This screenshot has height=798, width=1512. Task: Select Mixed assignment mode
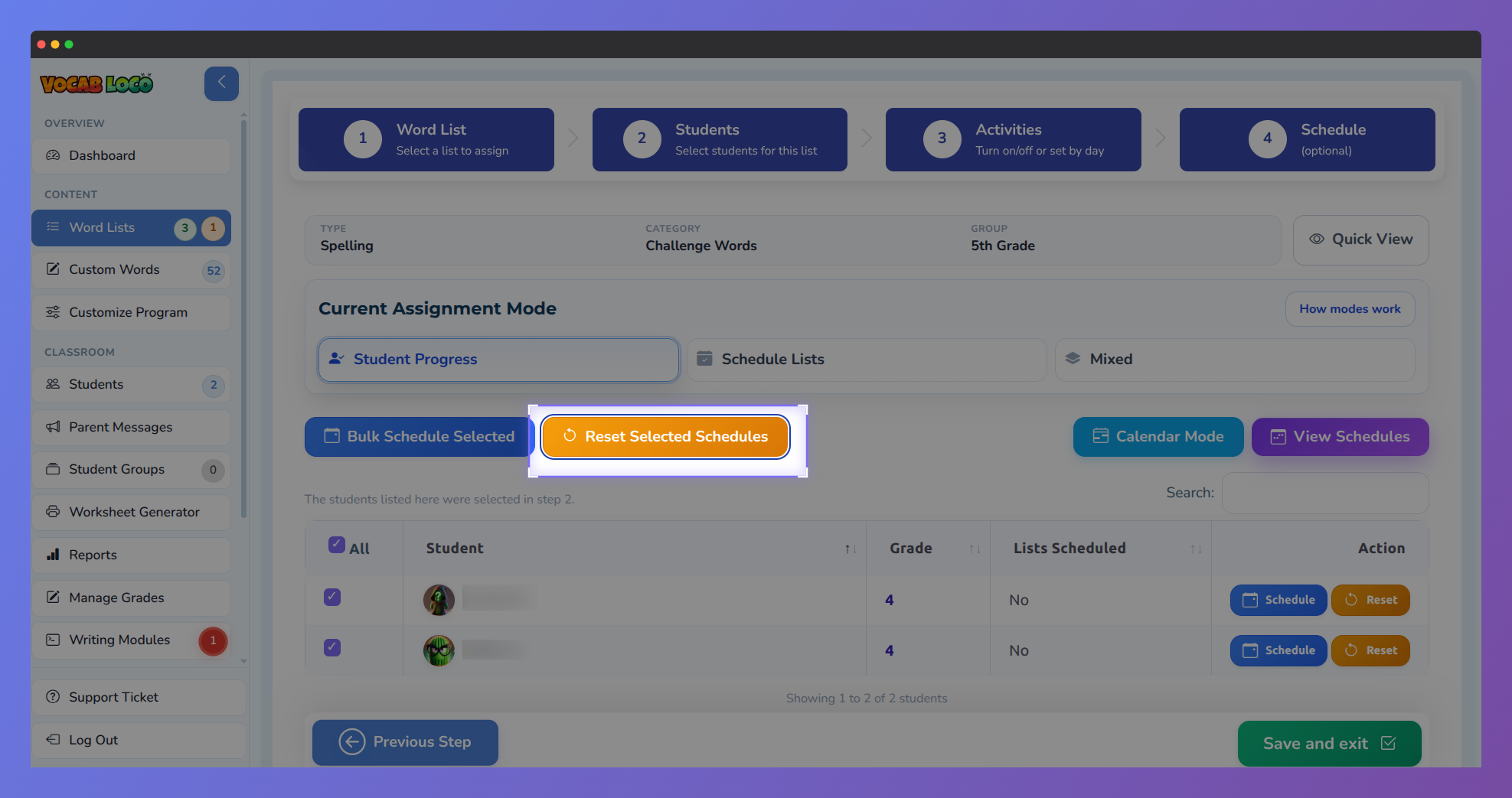1235,360
